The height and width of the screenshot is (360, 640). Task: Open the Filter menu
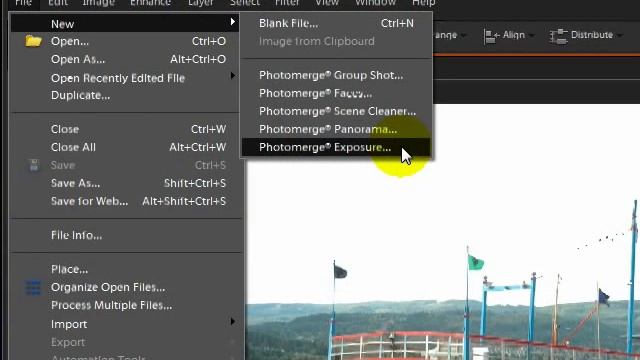point(287,3)
